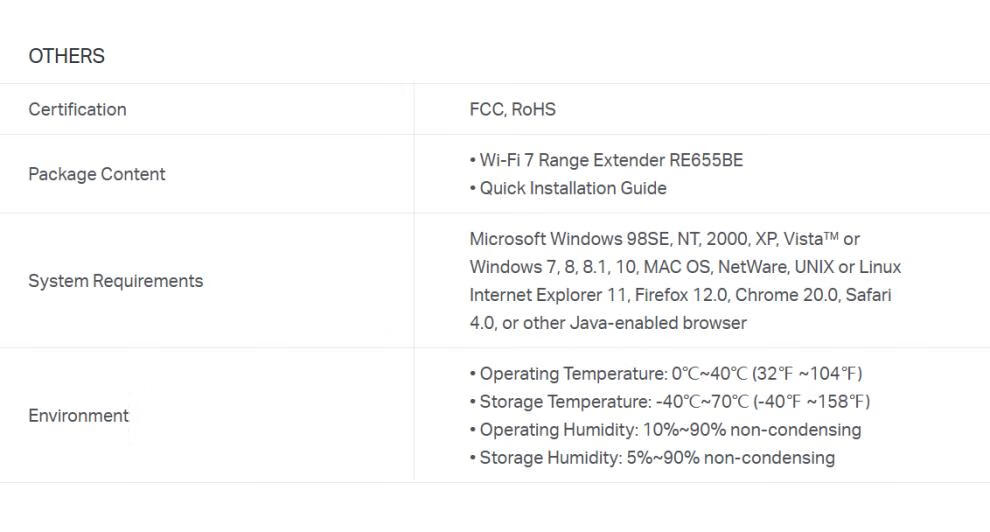
Task: Select the Package Content label
Action: [97, 174]
